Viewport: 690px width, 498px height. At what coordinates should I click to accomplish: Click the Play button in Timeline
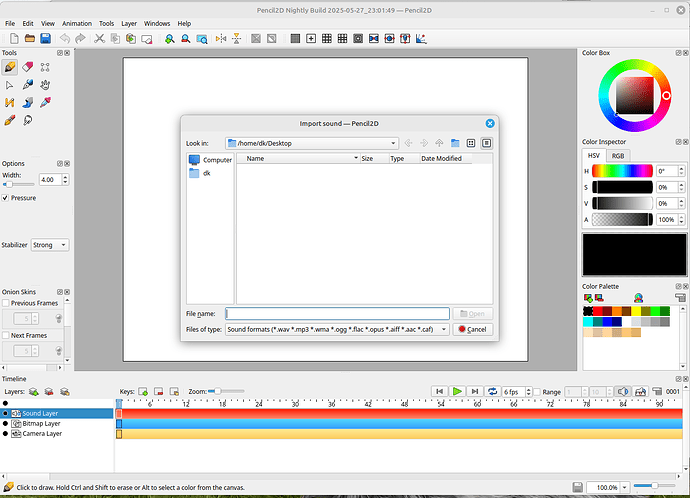click(457, 392)
